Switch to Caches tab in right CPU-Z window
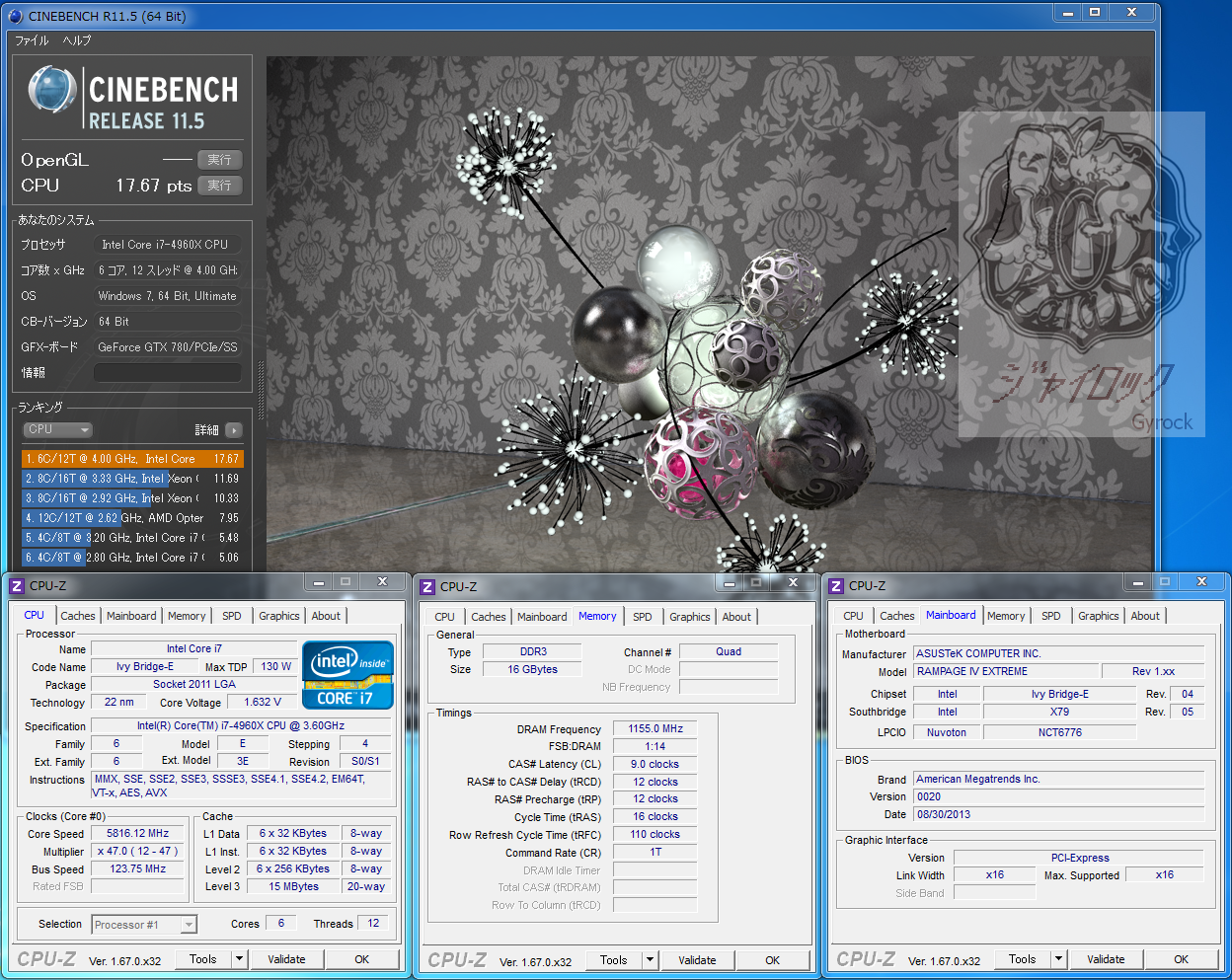 [x=897, y=616]
